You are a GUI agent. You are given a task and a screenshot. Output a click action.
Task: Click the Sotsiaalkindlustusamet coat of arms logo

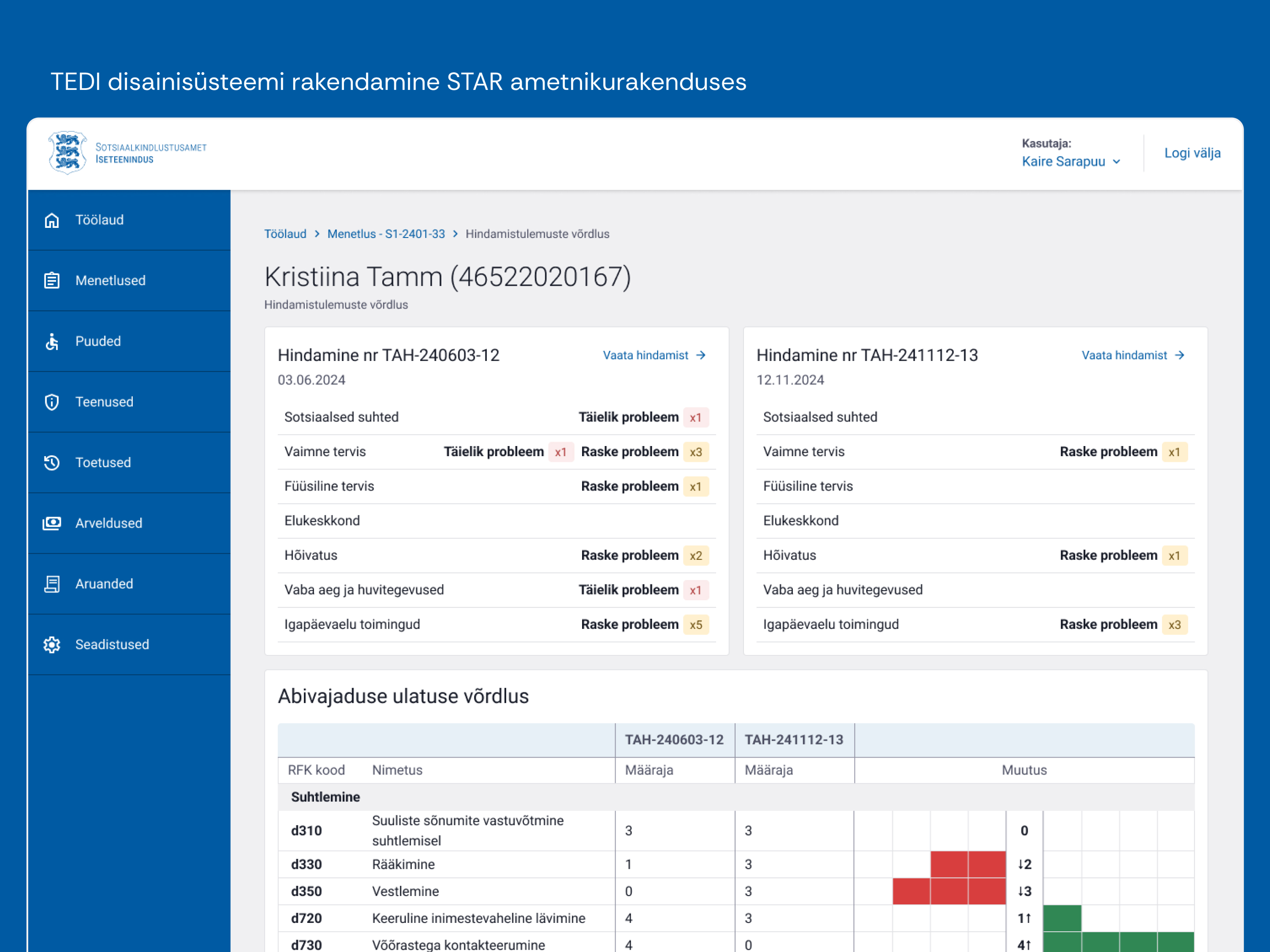coord(68,152)
